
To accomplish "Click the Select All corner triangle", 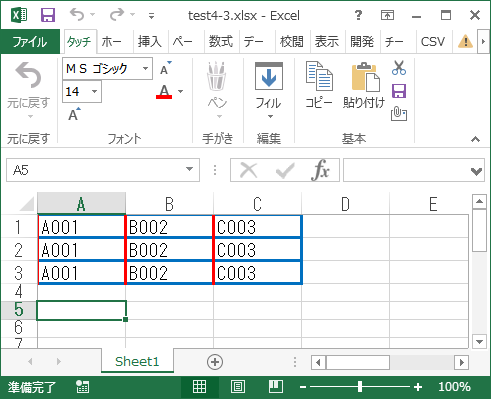I will 27,204.
